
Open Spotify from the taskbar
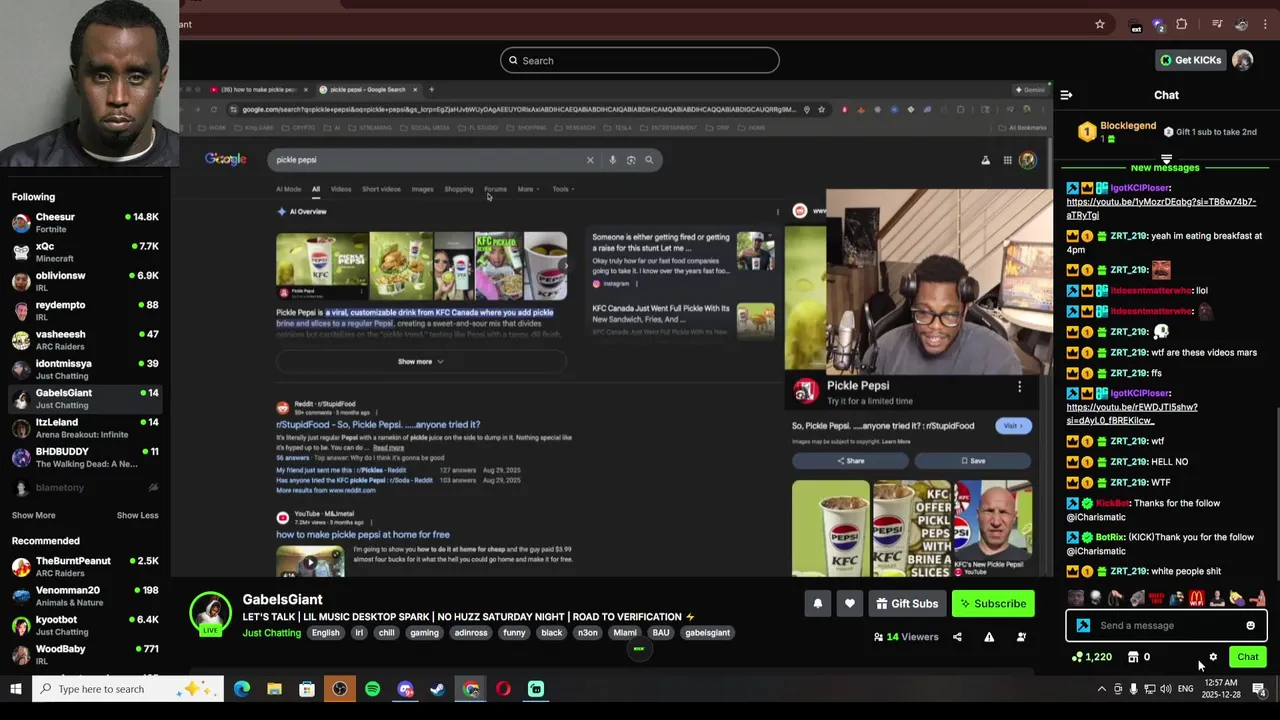click(x=372, y=689)
